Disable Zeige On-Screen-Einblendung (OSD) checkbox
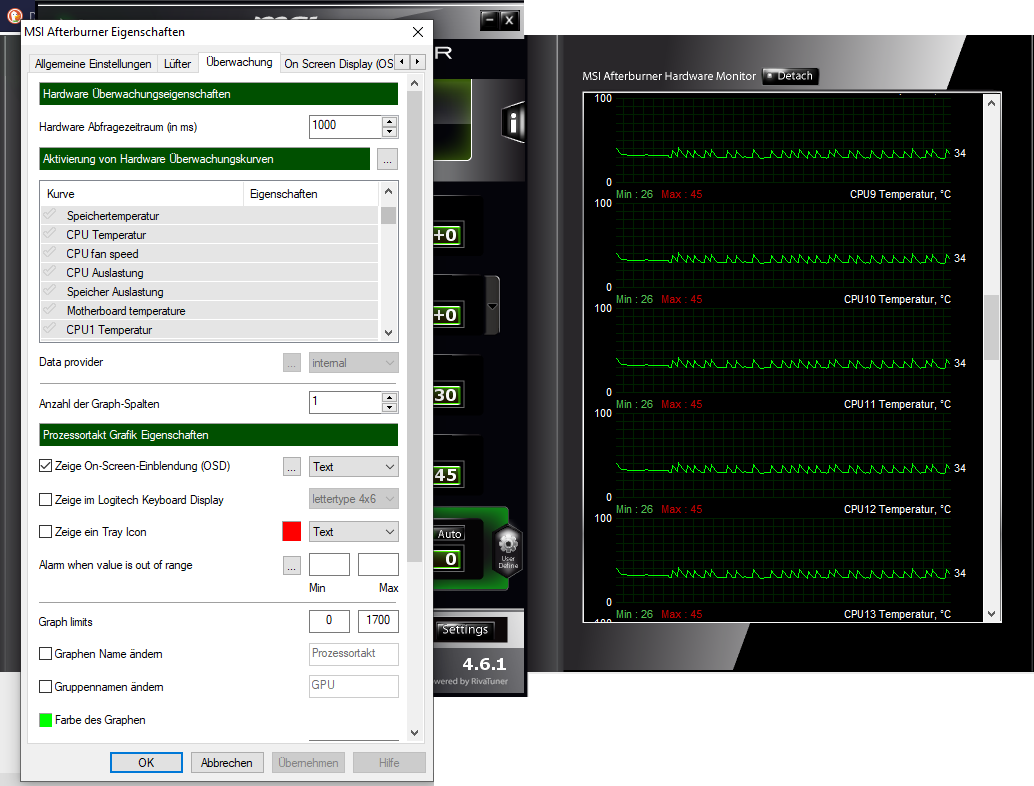1034x786 pixels. point(46,466)
